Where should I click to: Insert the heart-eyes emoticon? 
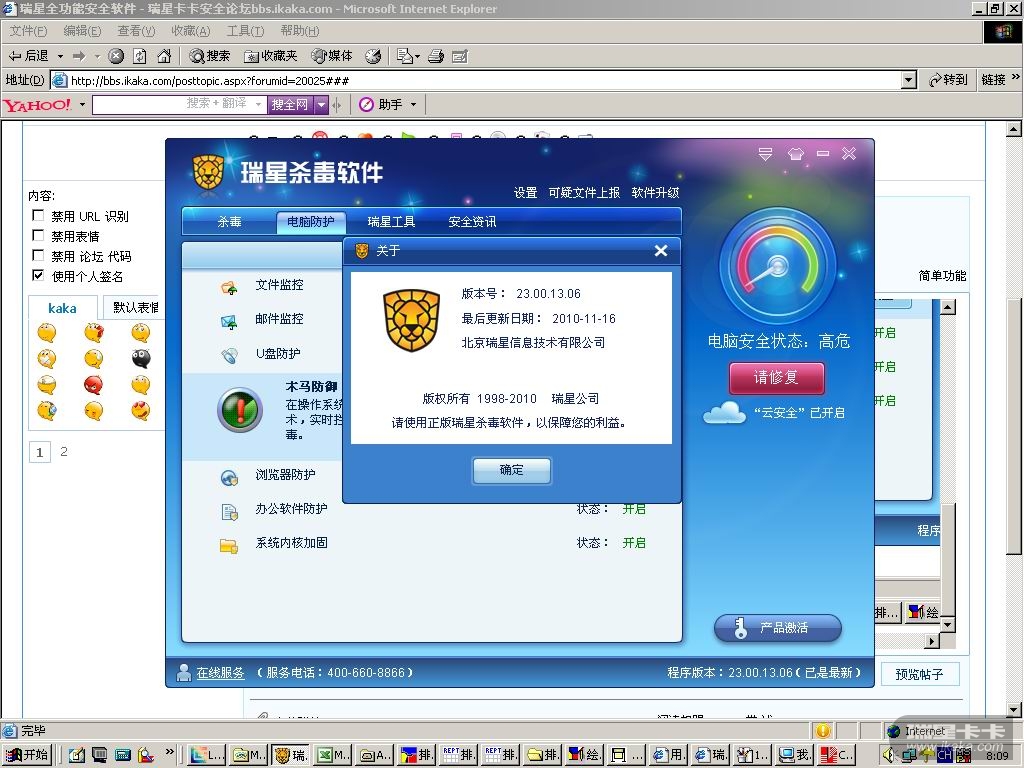140,411
